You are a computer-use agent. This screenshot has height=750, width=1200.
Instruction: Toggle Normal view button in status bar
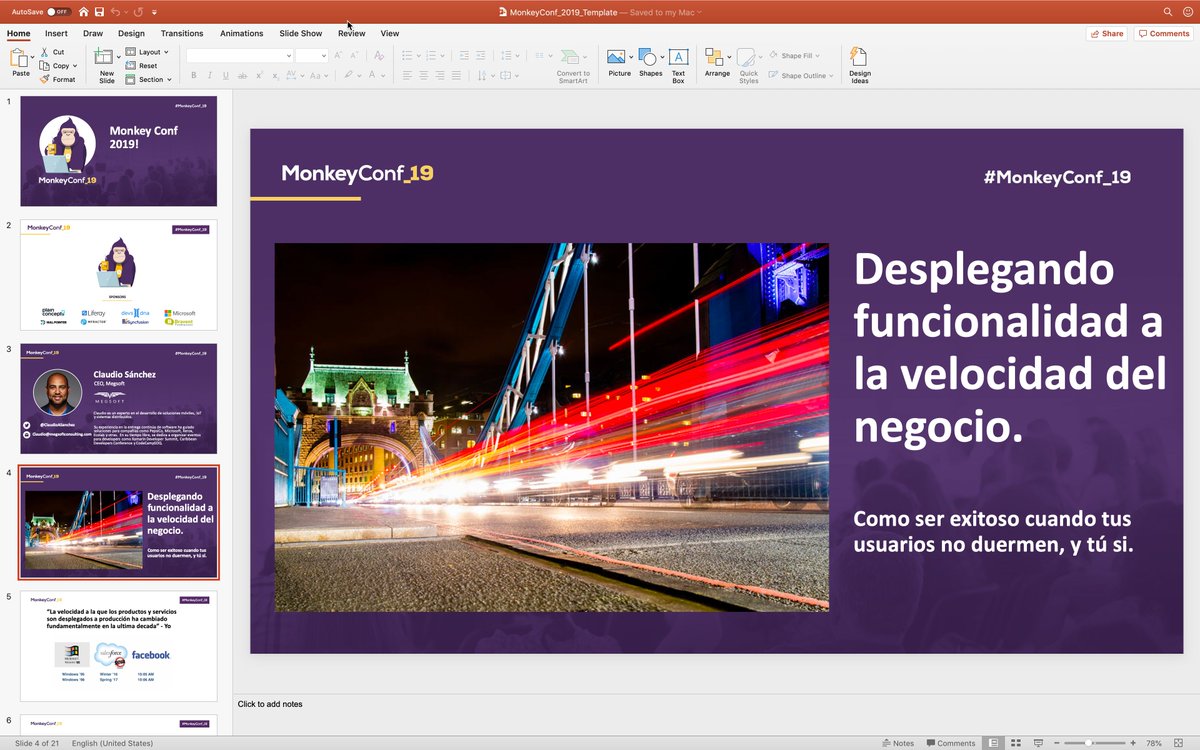pos(993,743)
